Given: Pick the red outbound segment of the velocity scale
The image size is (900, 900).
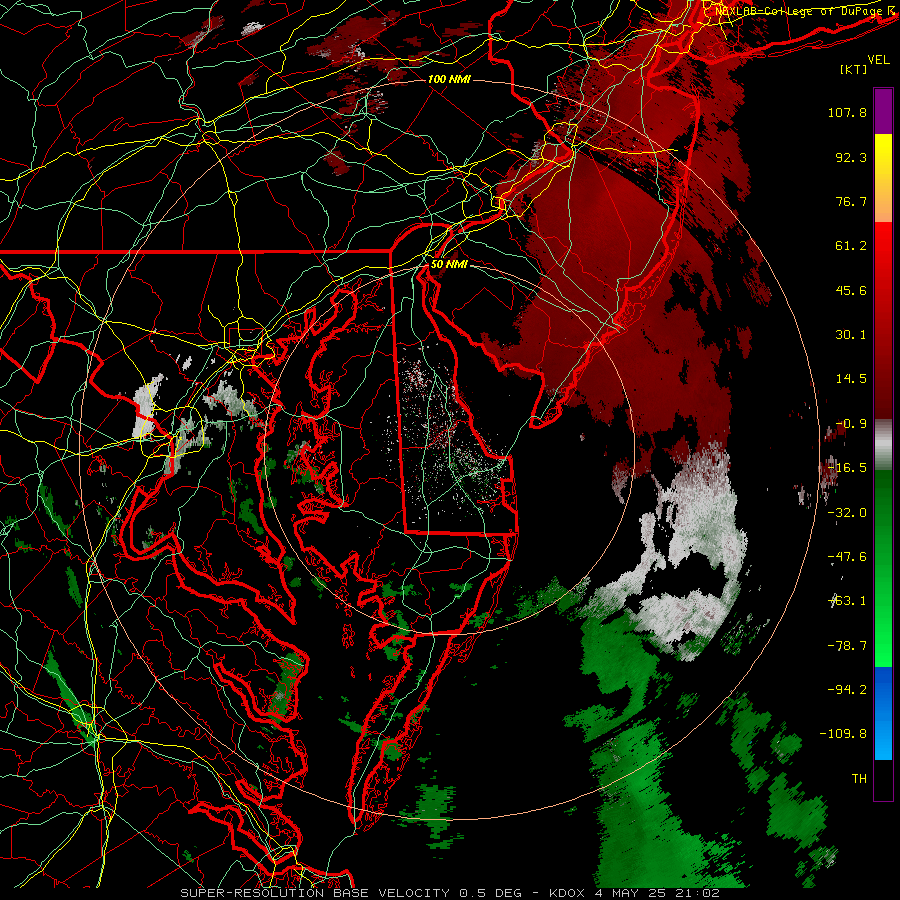Looking at the screenshot, I should [x=883, y=321].
